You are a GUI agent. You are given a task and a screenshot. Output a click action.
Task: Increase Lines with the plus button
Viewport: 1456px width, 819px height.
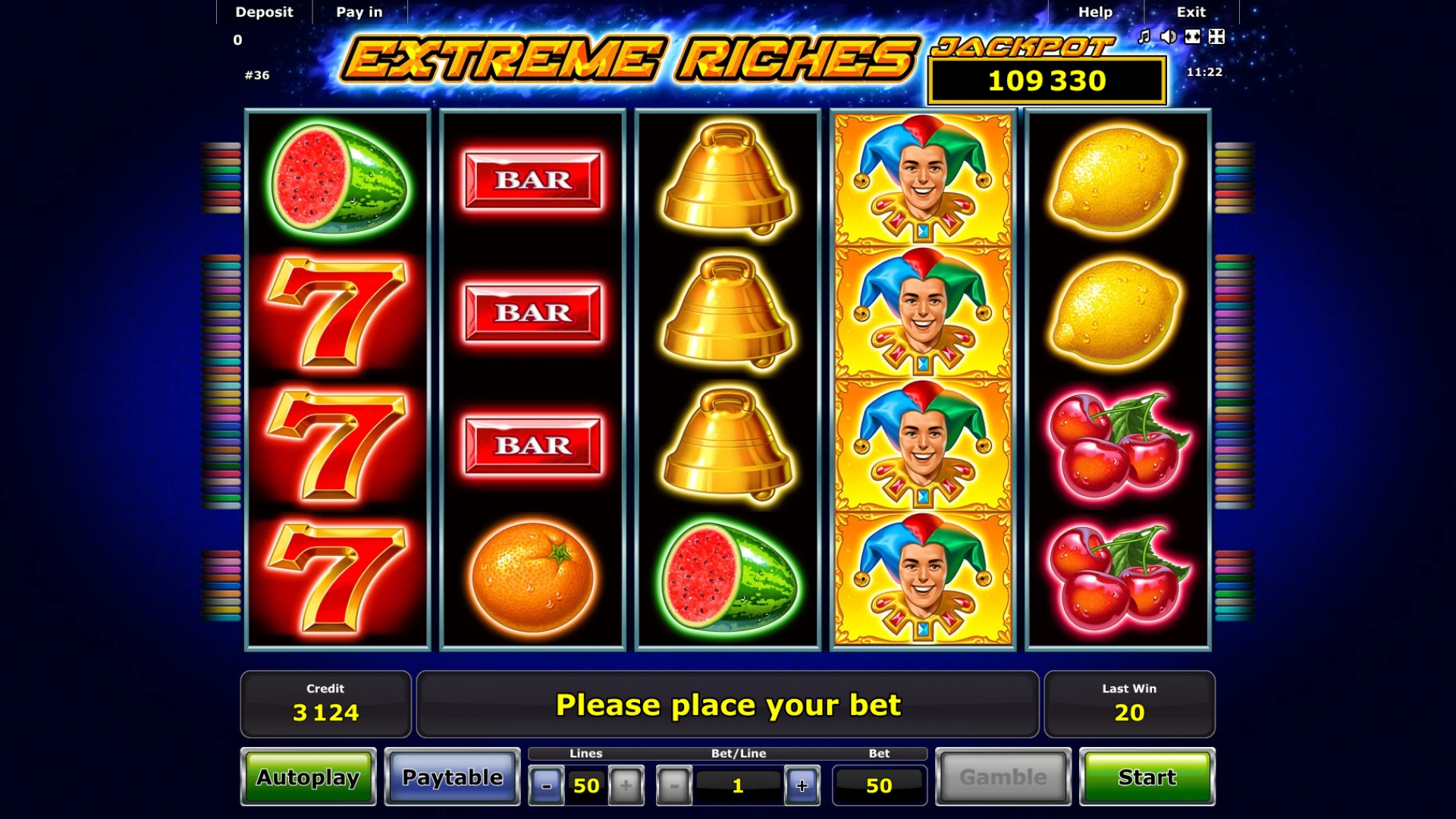click(x=626, y=786)
